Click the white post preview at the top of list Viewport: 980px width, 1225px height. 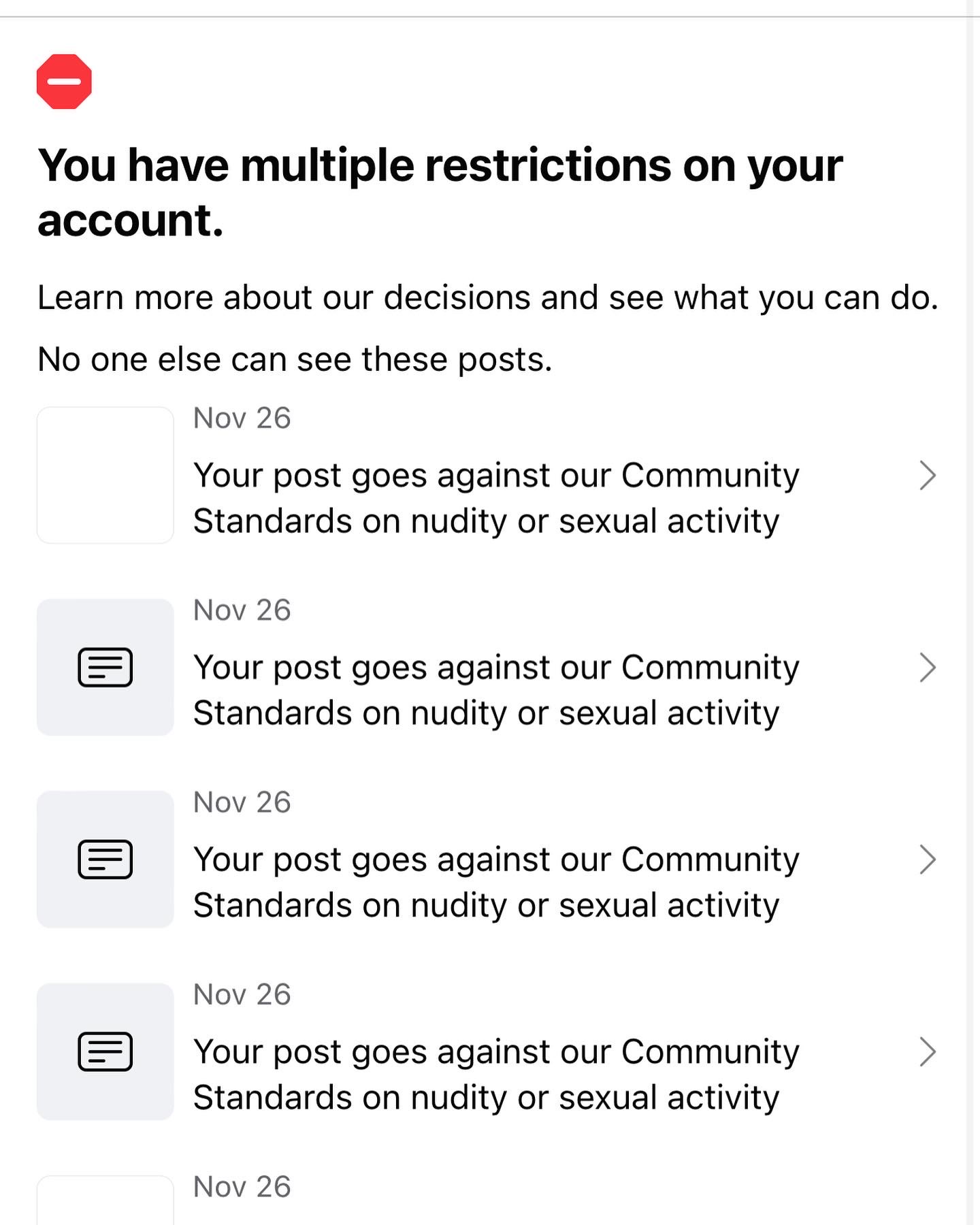click(105, 474)
